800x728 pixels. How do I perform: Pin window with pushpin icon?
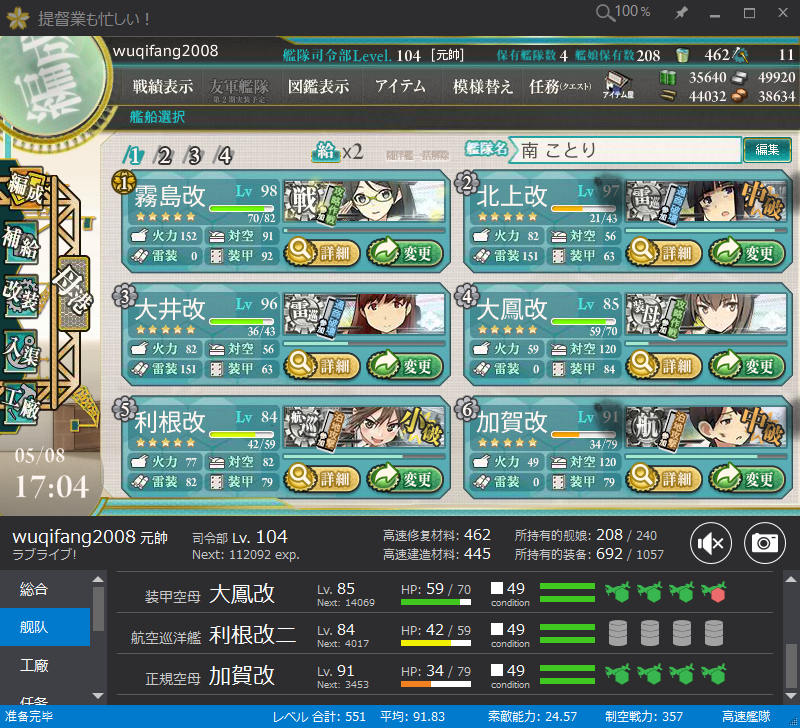click(x=681, y=13)
